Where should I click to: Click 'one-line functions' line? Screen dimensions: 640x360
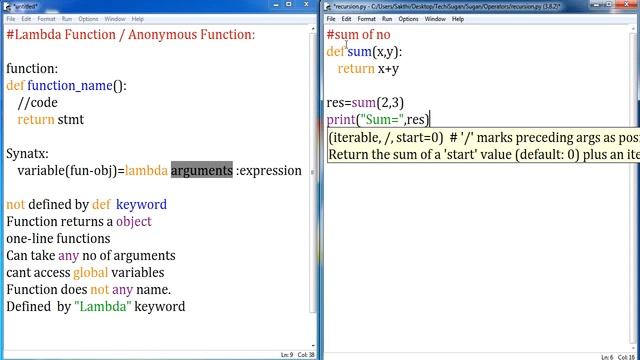(58, 238)
